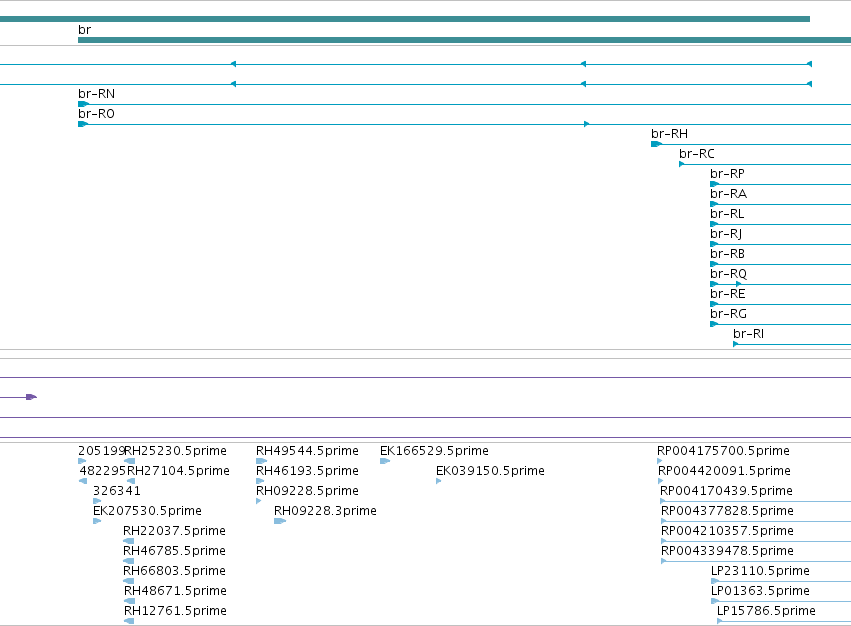Select the RH46193.5prime EST label

click(307, 471)
